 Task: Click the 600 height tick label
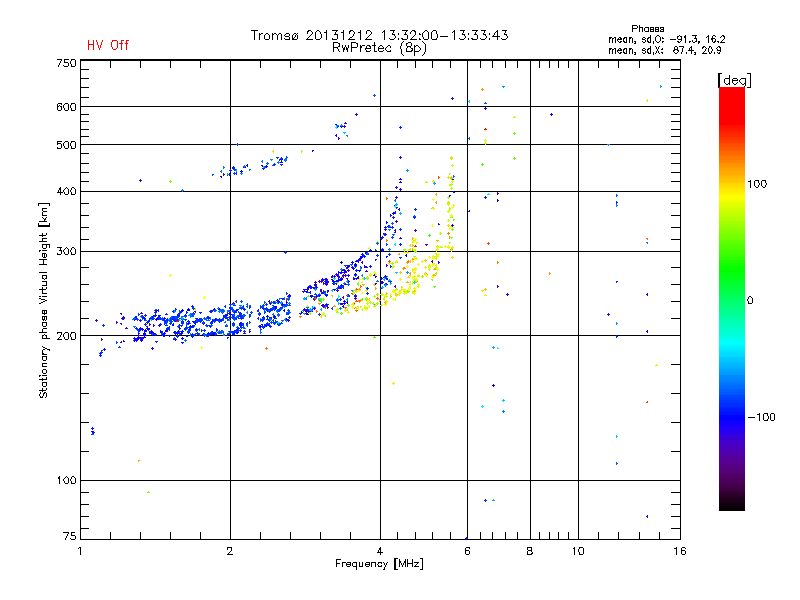click(x=66, y=107)
